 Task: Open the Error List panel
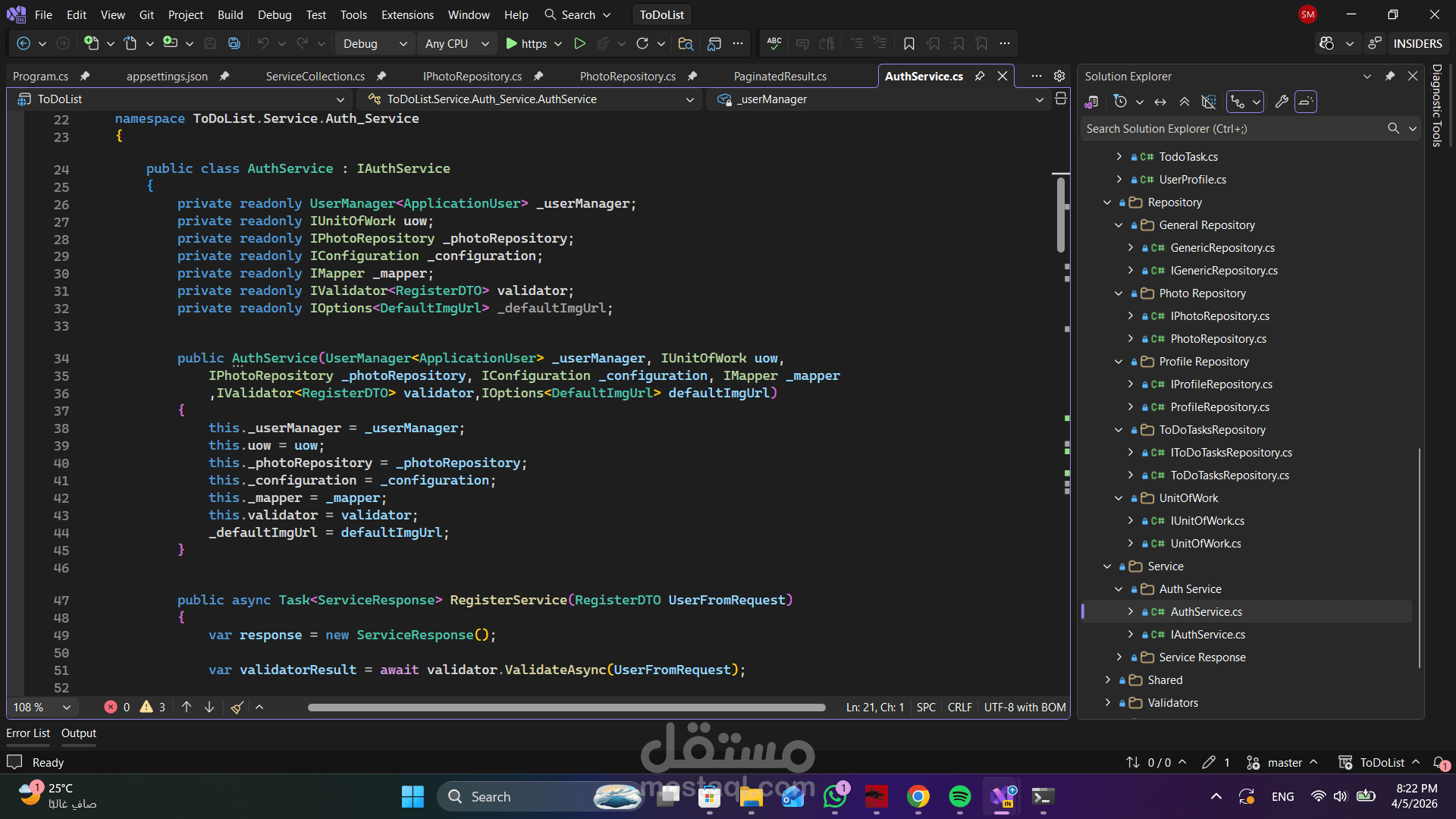28,733
